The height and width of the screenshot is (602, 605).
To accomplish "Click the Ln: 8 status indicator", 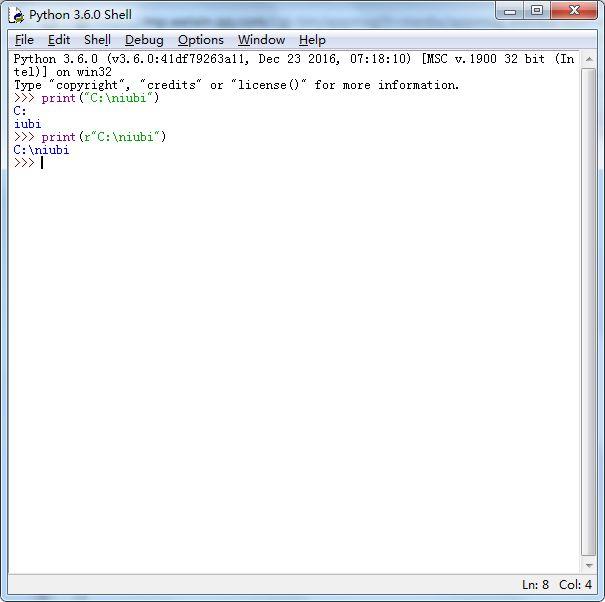I will pyautogui.click(x=535, y=585).
